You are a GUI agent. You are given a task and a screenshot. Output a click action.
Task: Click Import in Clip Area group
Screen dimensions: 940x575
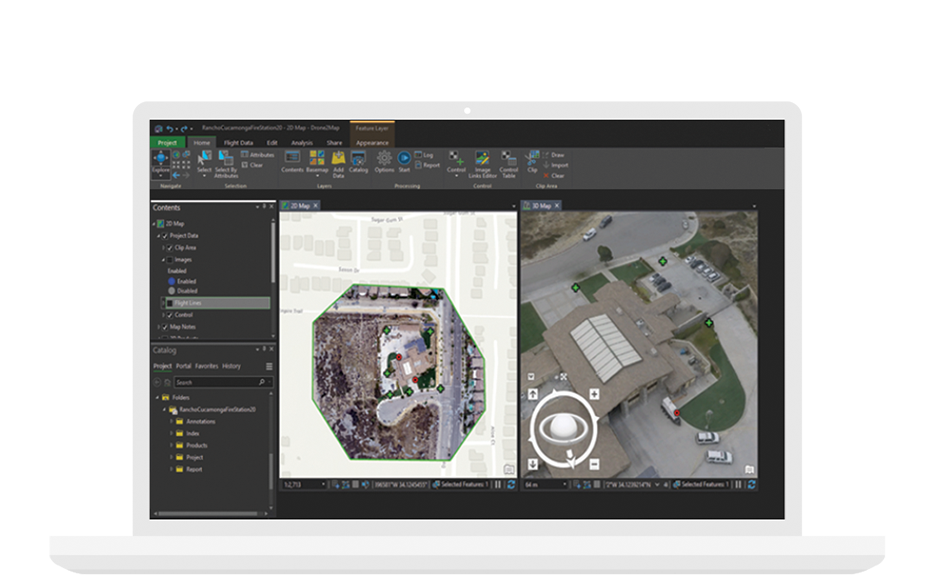click(558, 165)
